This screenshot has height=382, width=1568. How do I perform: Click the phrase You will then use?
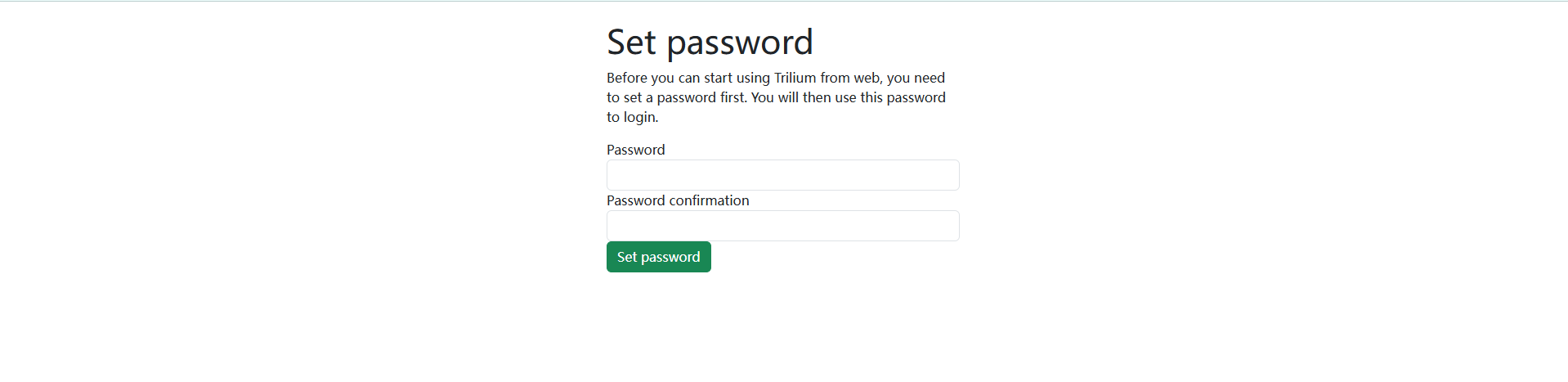click(x=803, y=97)
